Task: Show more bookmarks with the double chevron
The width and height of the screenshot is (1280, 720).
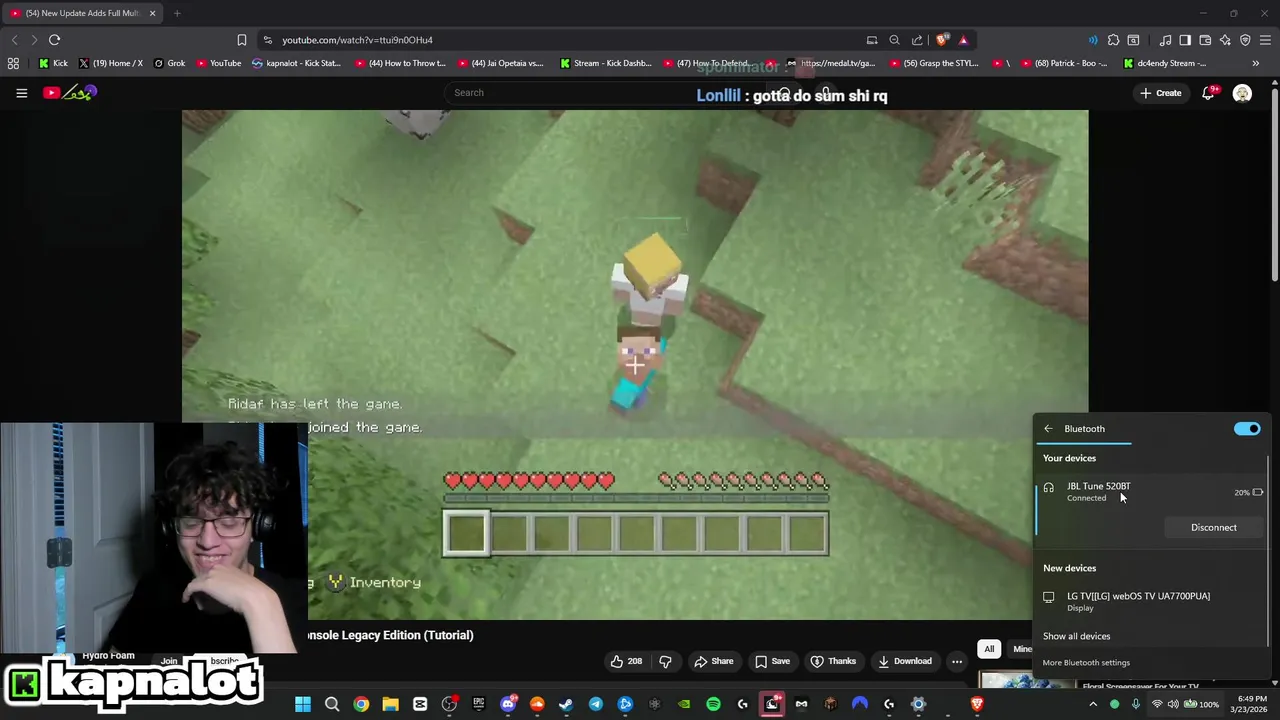Action: click(x=1255, y=63)
